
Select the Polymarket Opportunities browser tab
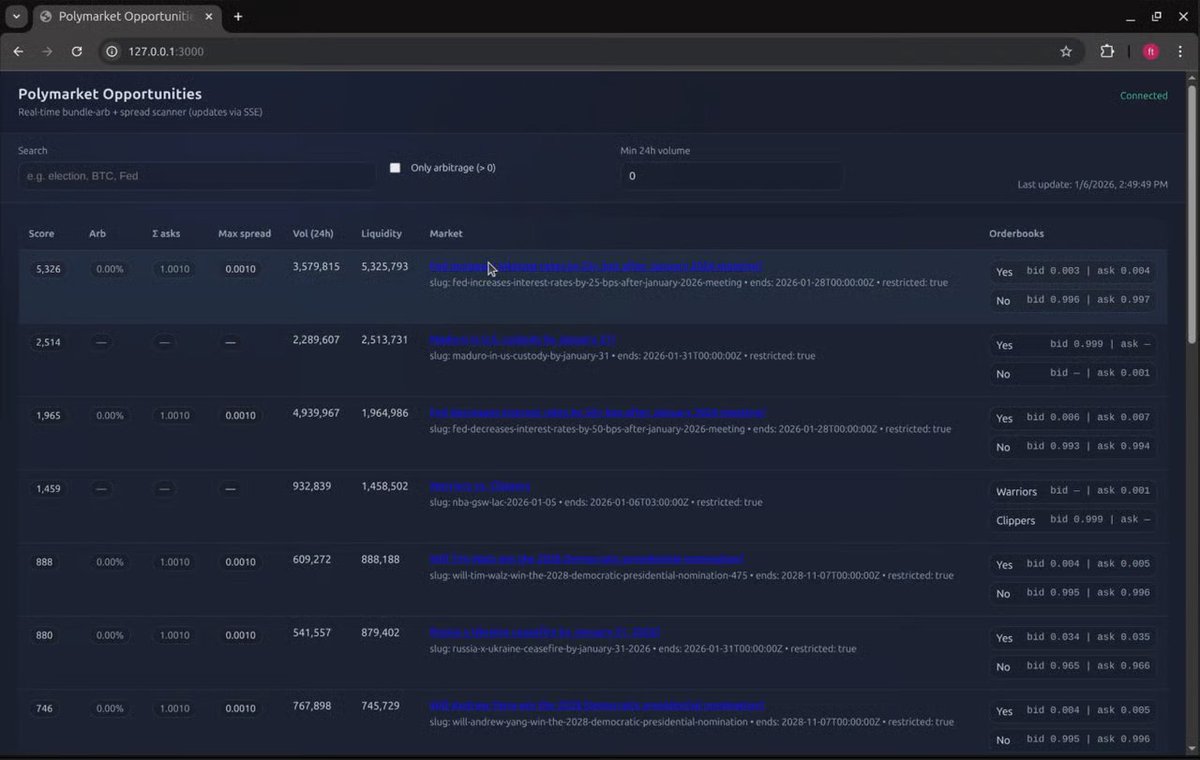click(125, 17)
